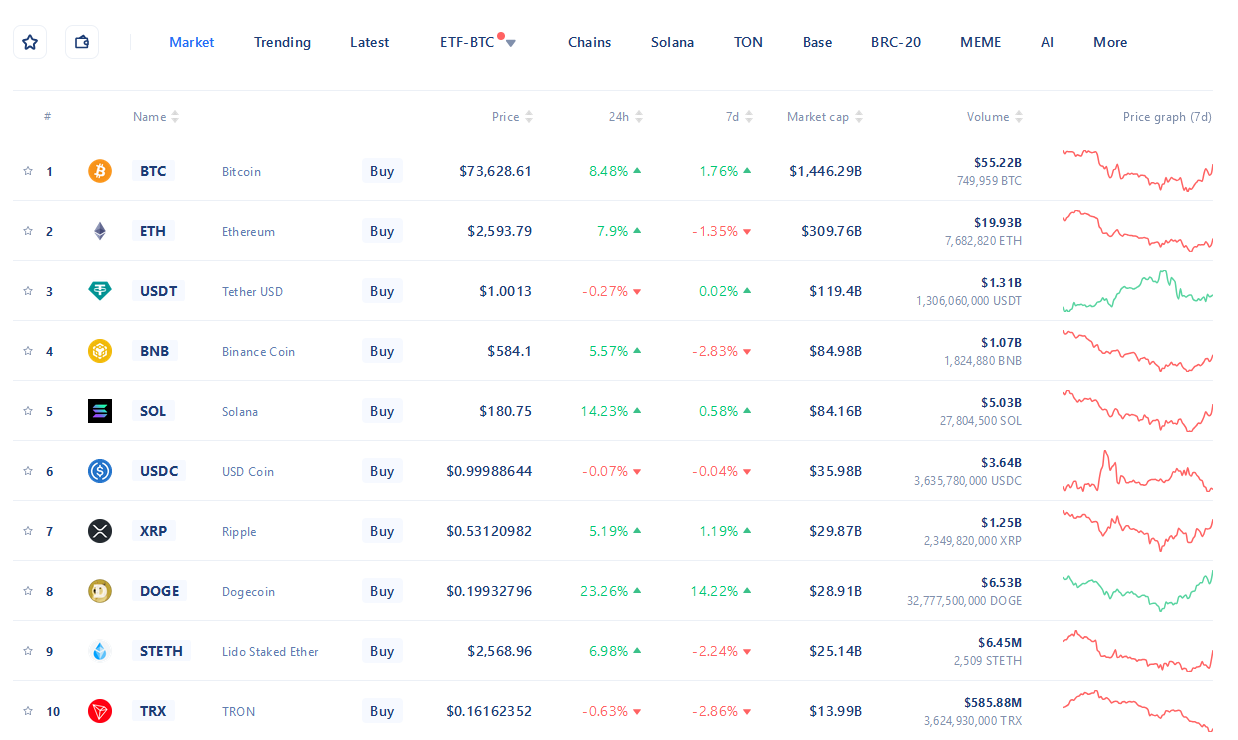The height and width of the screenshot is (740, 1238).
Task: Open the USDT 7d price graph
Action: (x=1137, y=290)
